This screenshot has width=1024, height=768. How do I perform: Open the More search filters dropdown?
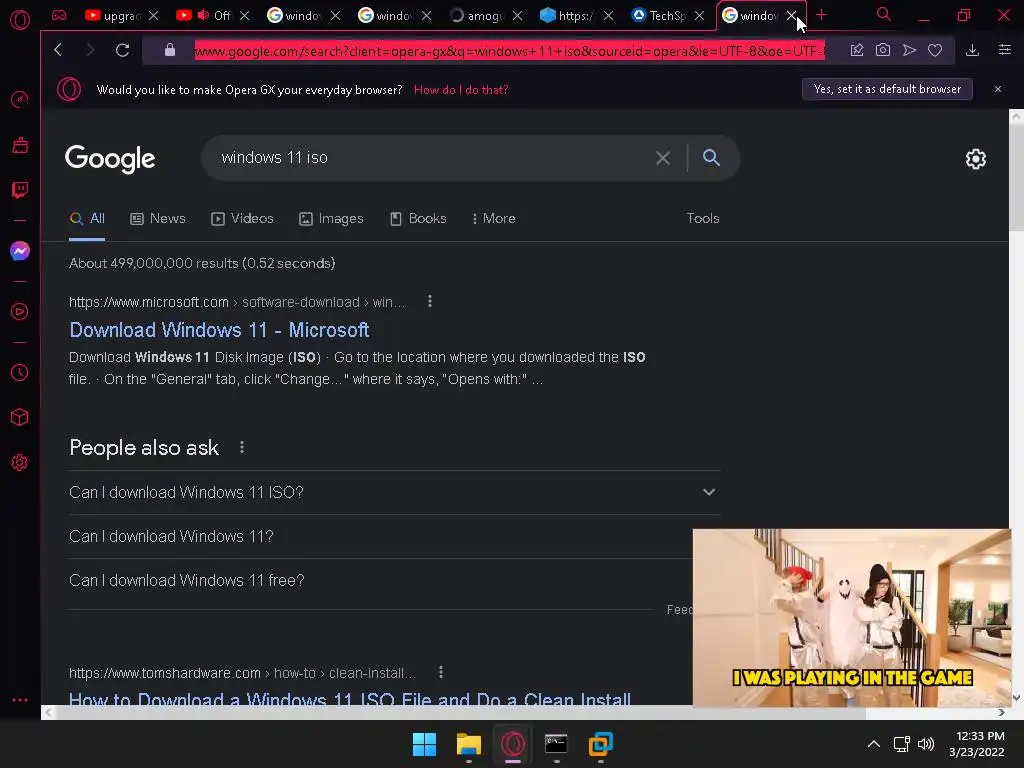tap(494, 219)
